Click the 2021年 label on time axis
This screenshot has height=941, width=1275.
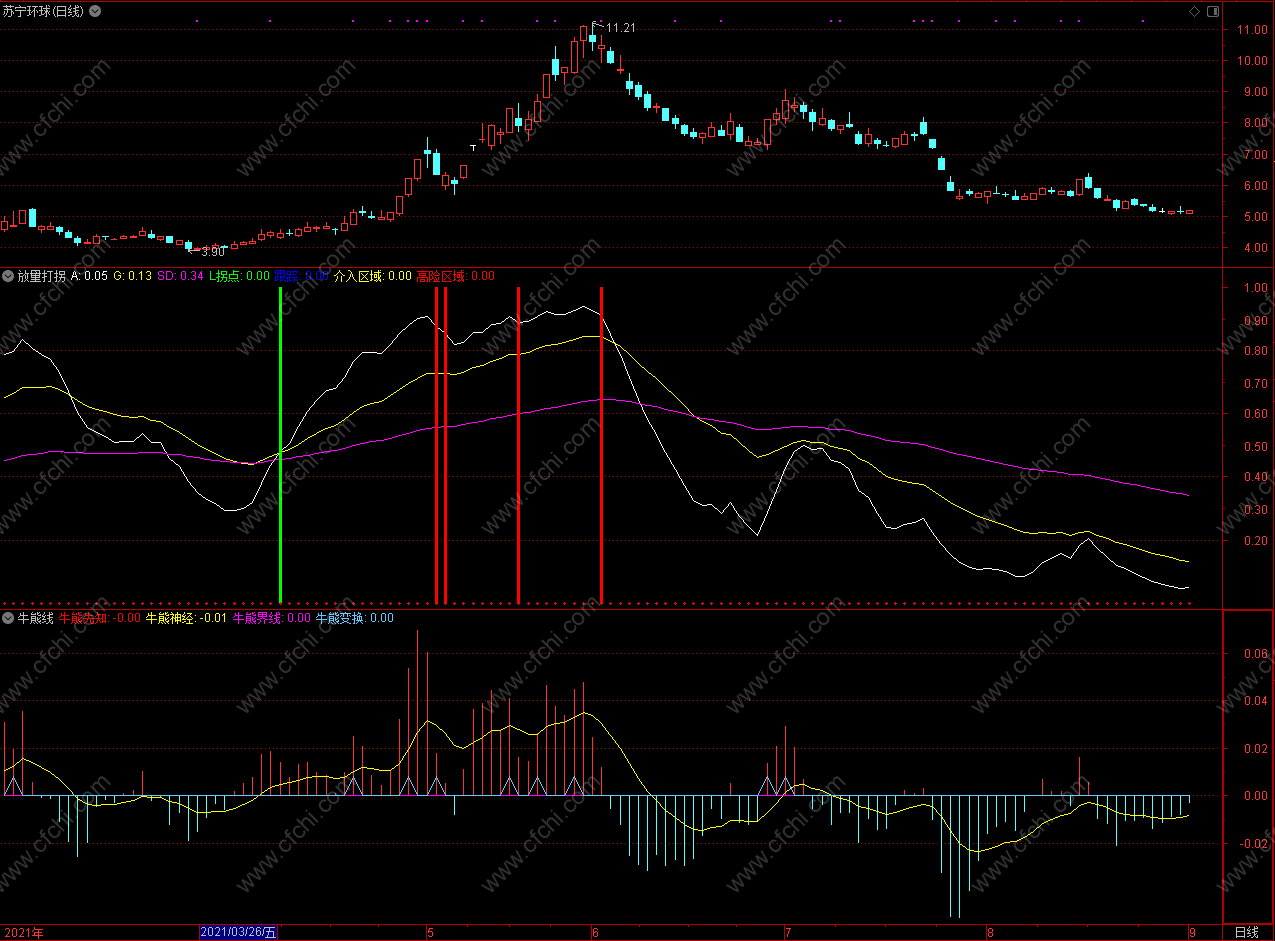[x=24, y=932]
